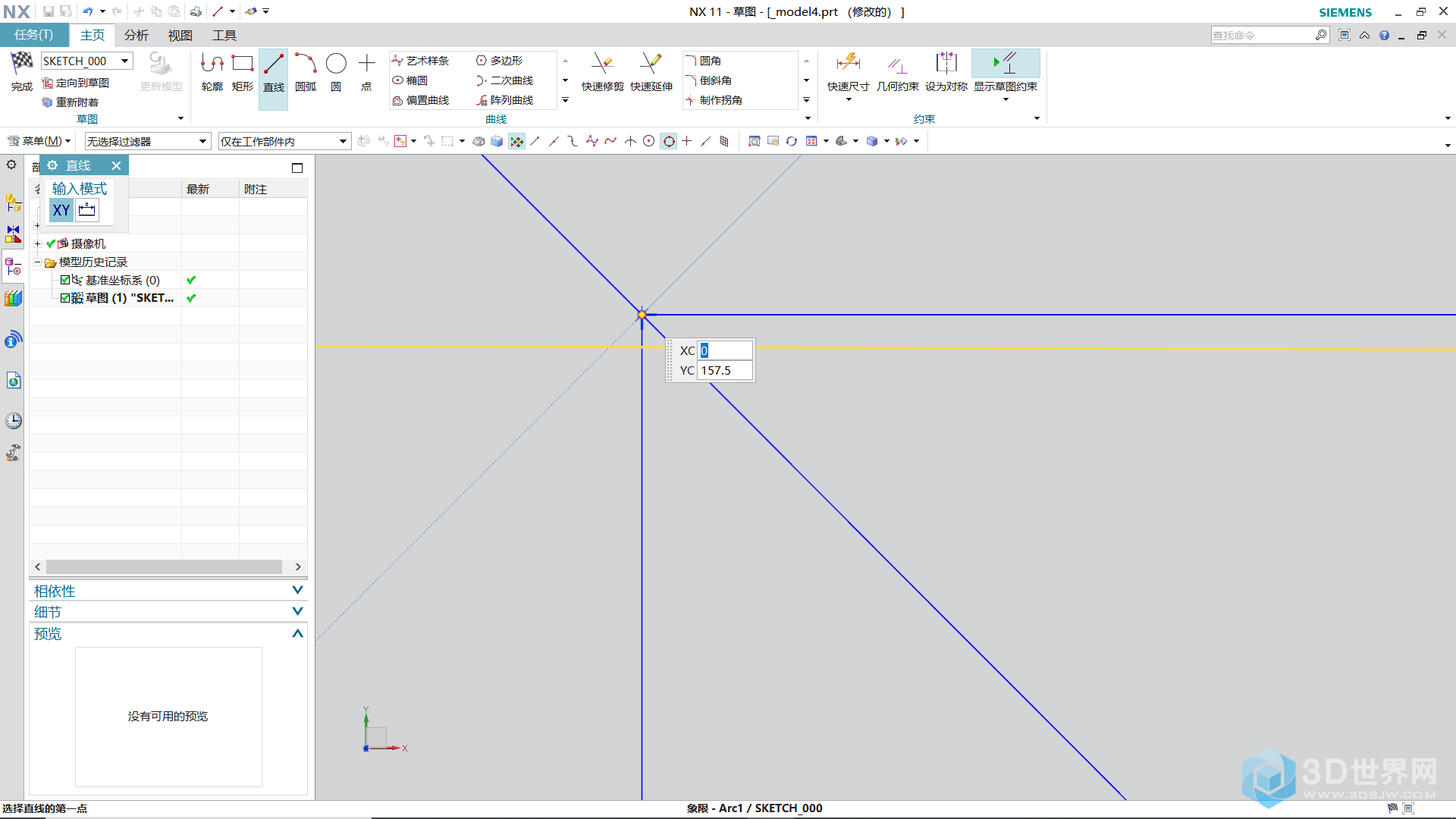This screenshot has height=819, width=1456.
Task: Select the Profile (轮廓) curve tool
Action: pyautogui.click(x=212, y=72)
